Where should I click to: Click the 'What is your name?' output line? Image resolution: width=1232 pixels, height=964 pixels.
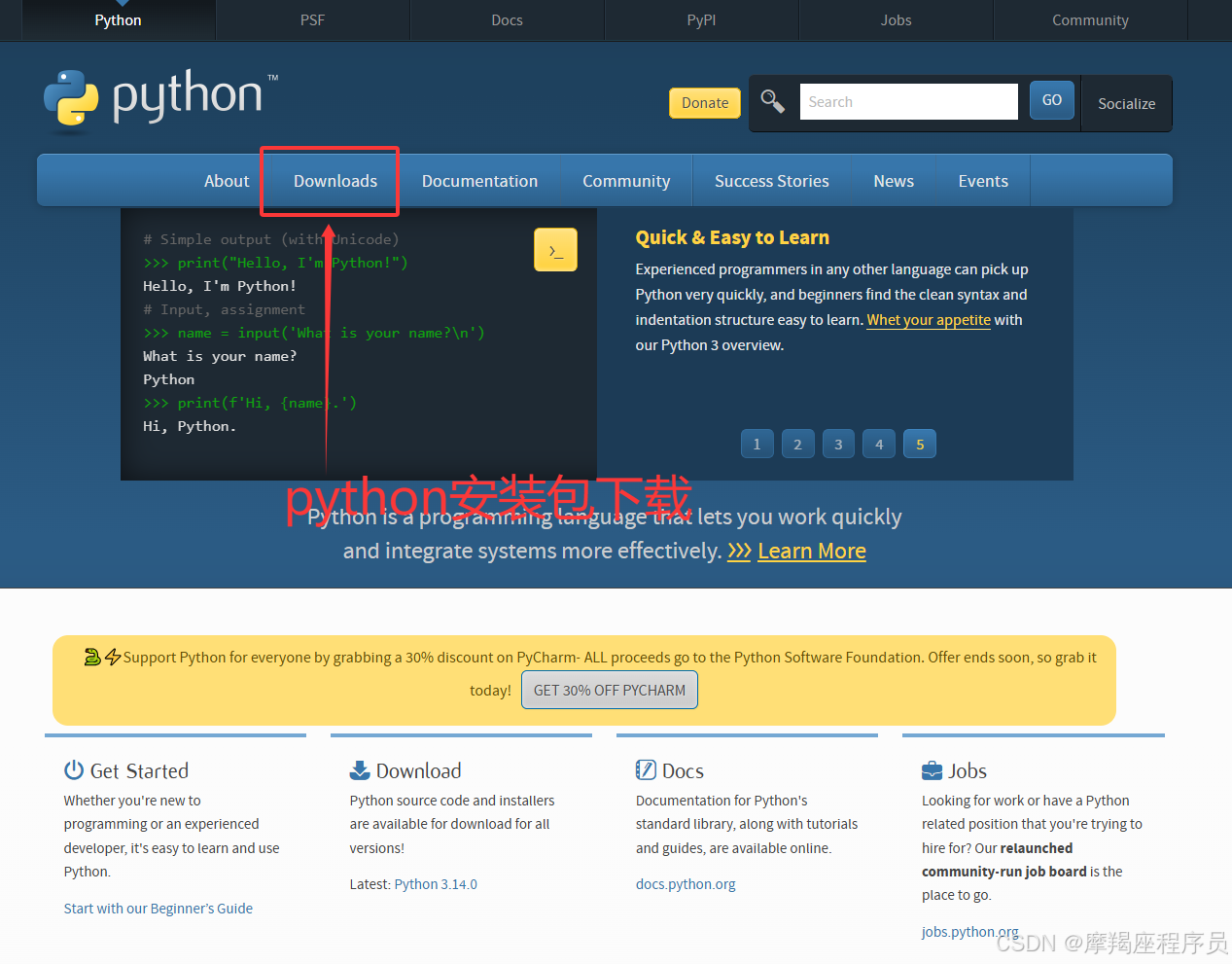220,356
